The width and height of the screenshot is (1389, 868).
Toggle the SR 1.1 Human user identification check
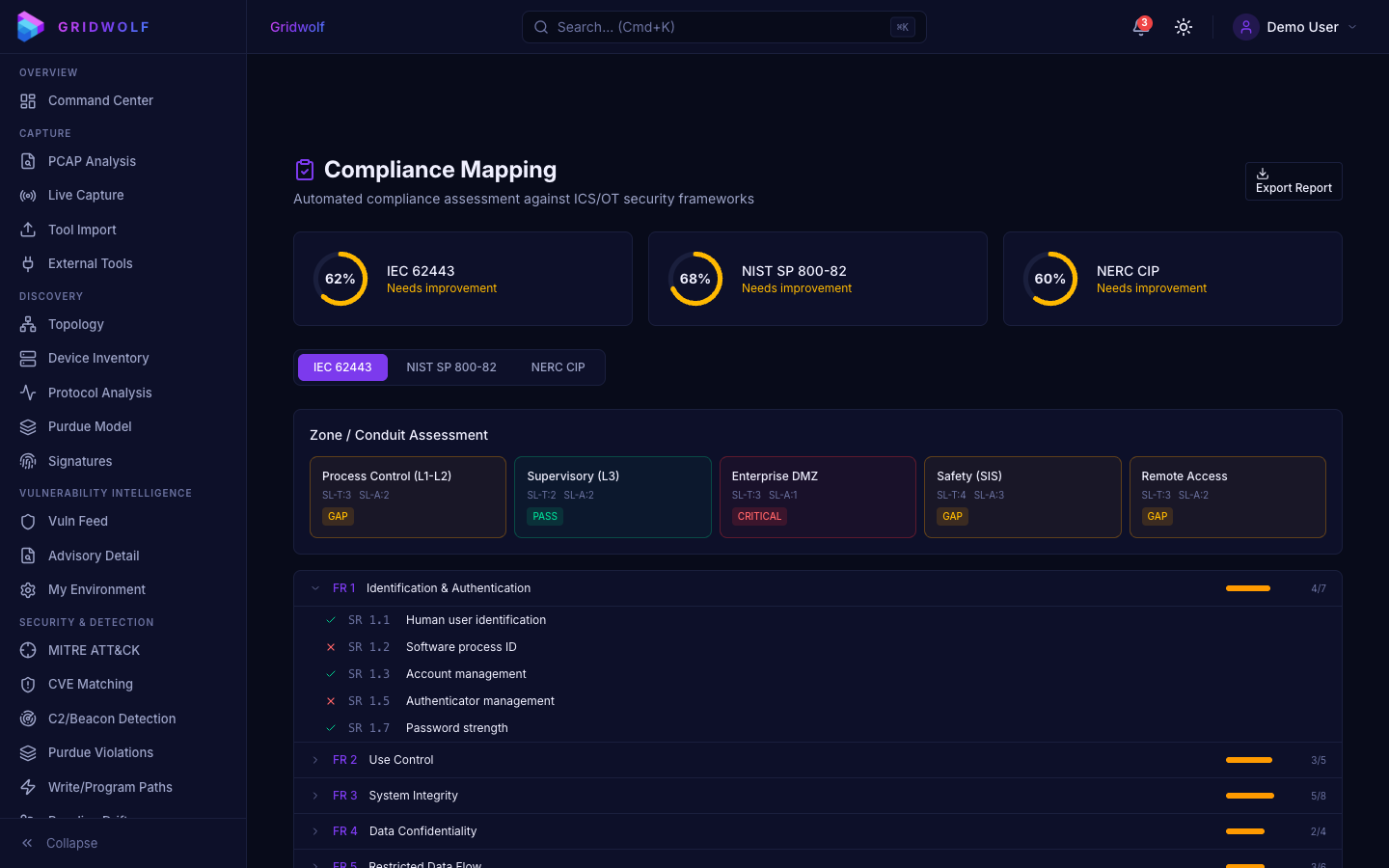tap(331, 620)
